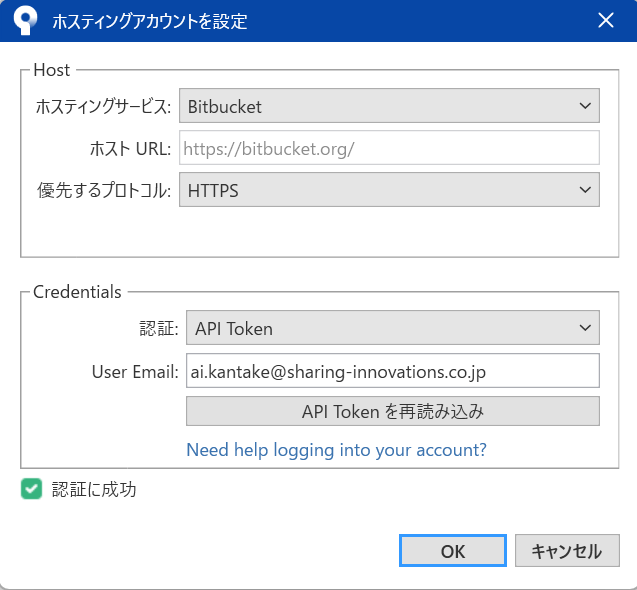Click the User Email label
The width and height of the screenshot is (637, 590).
point(135,372)
